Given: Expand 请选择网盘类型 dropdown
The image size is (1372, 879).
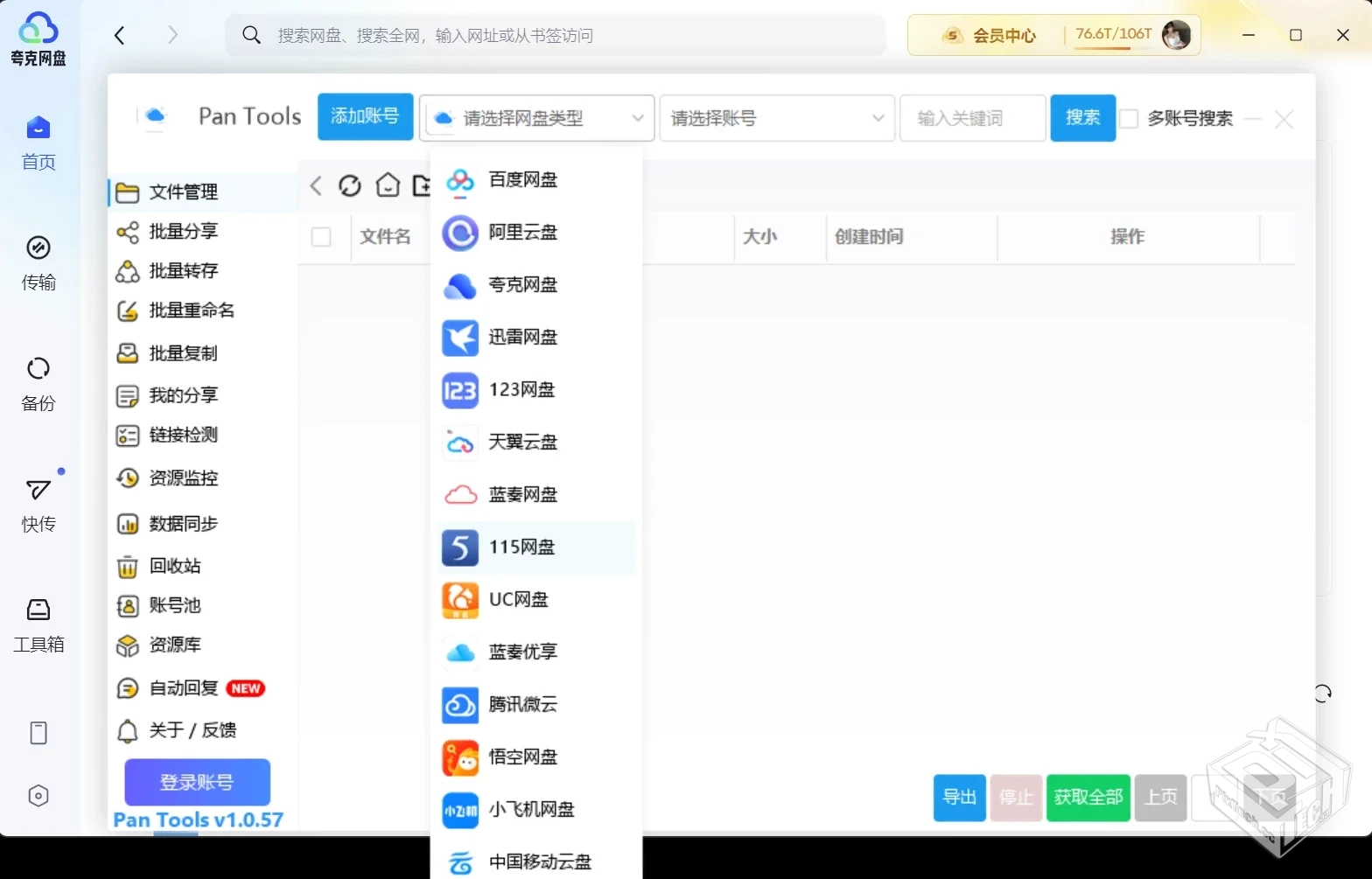Looking at the screenshot, I should (537, 118).
